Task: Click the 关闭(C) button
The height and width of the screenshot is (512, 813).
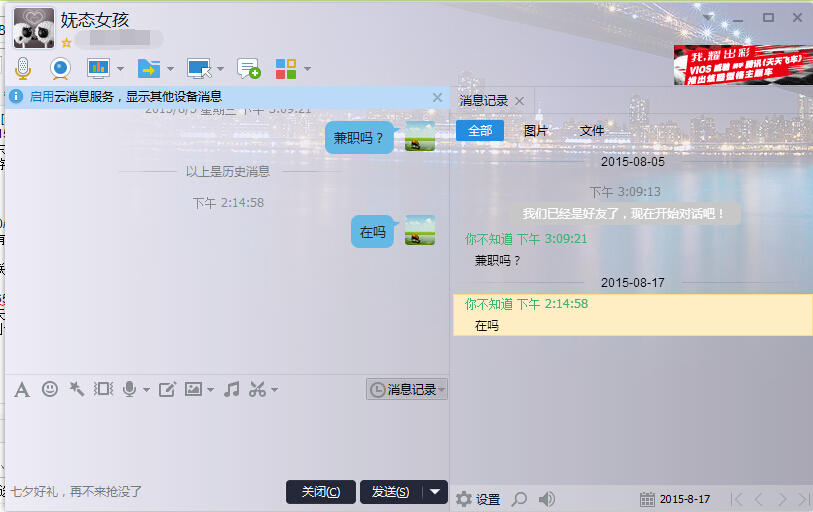Action: click(320, 491)
